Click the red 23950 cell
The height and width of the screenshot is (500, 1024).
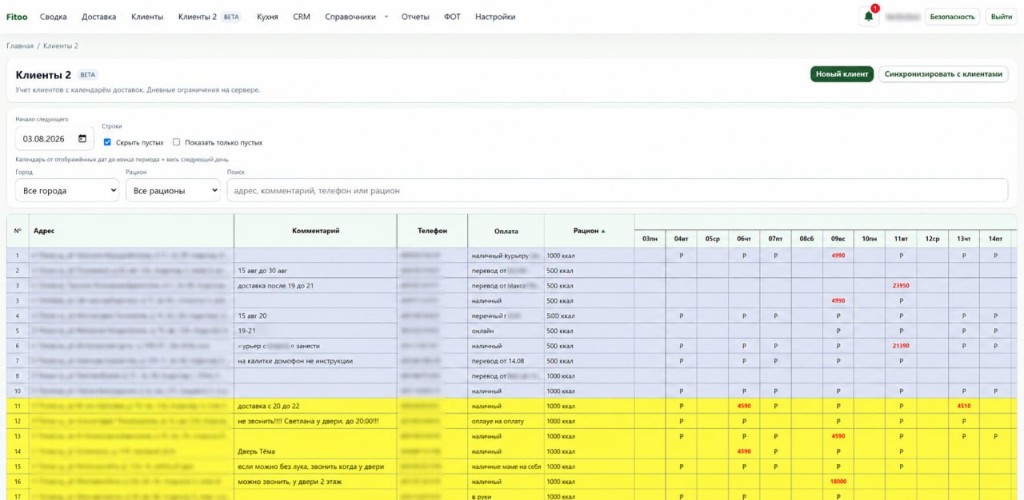901,286
